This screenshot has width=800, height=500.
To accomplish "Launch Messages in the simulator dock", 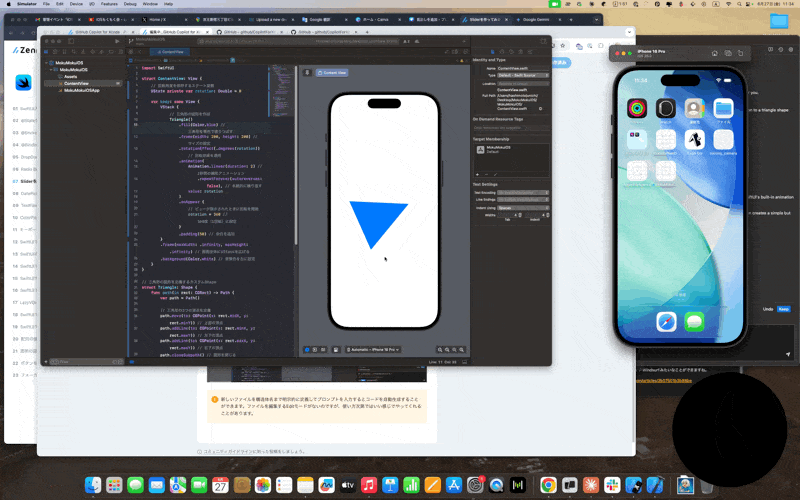I will coord(694,322).
